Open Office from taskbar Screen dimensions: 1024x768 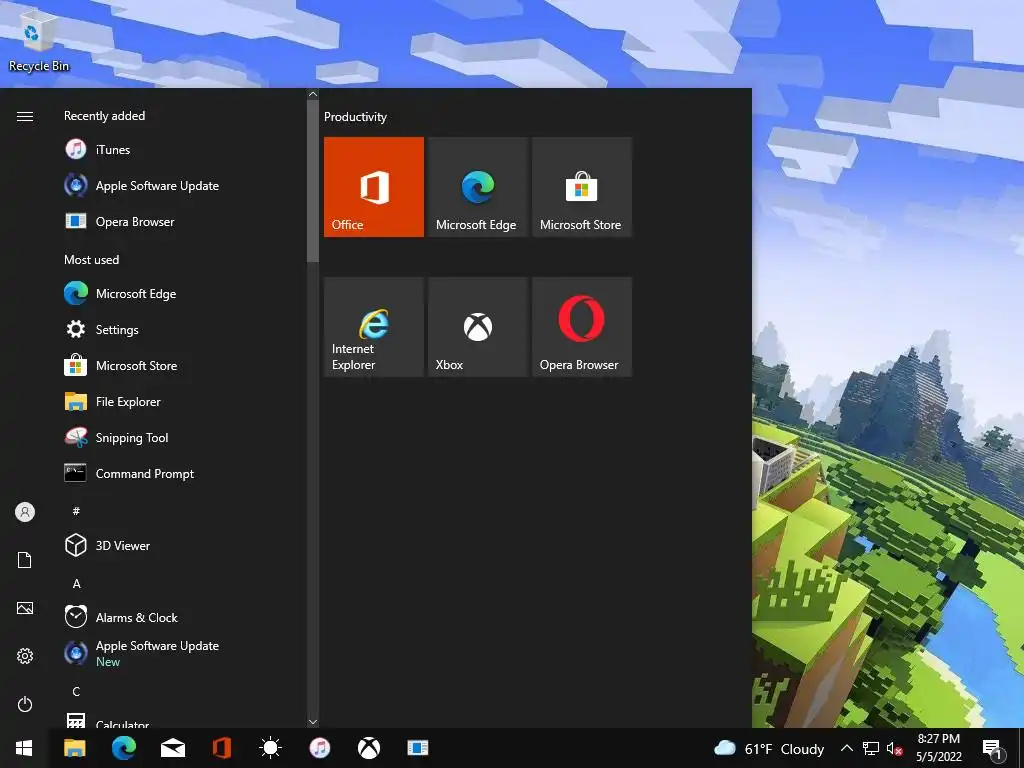tap(221, 748)
